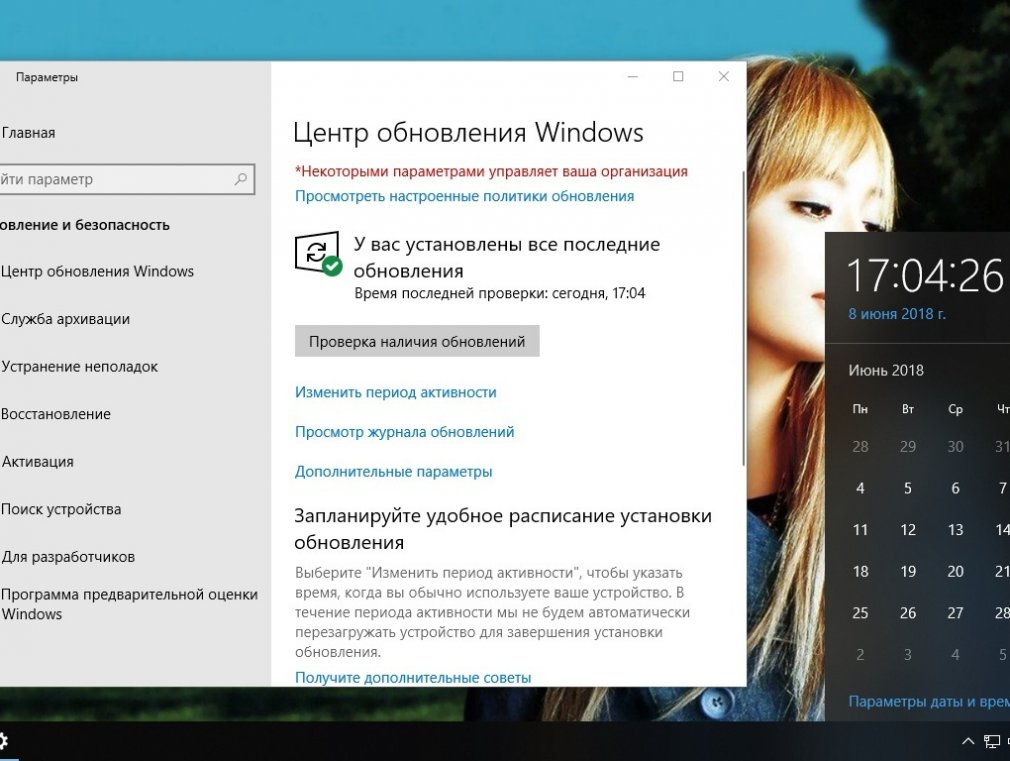Click the update status icon with checkmark

tap(318, 253)
